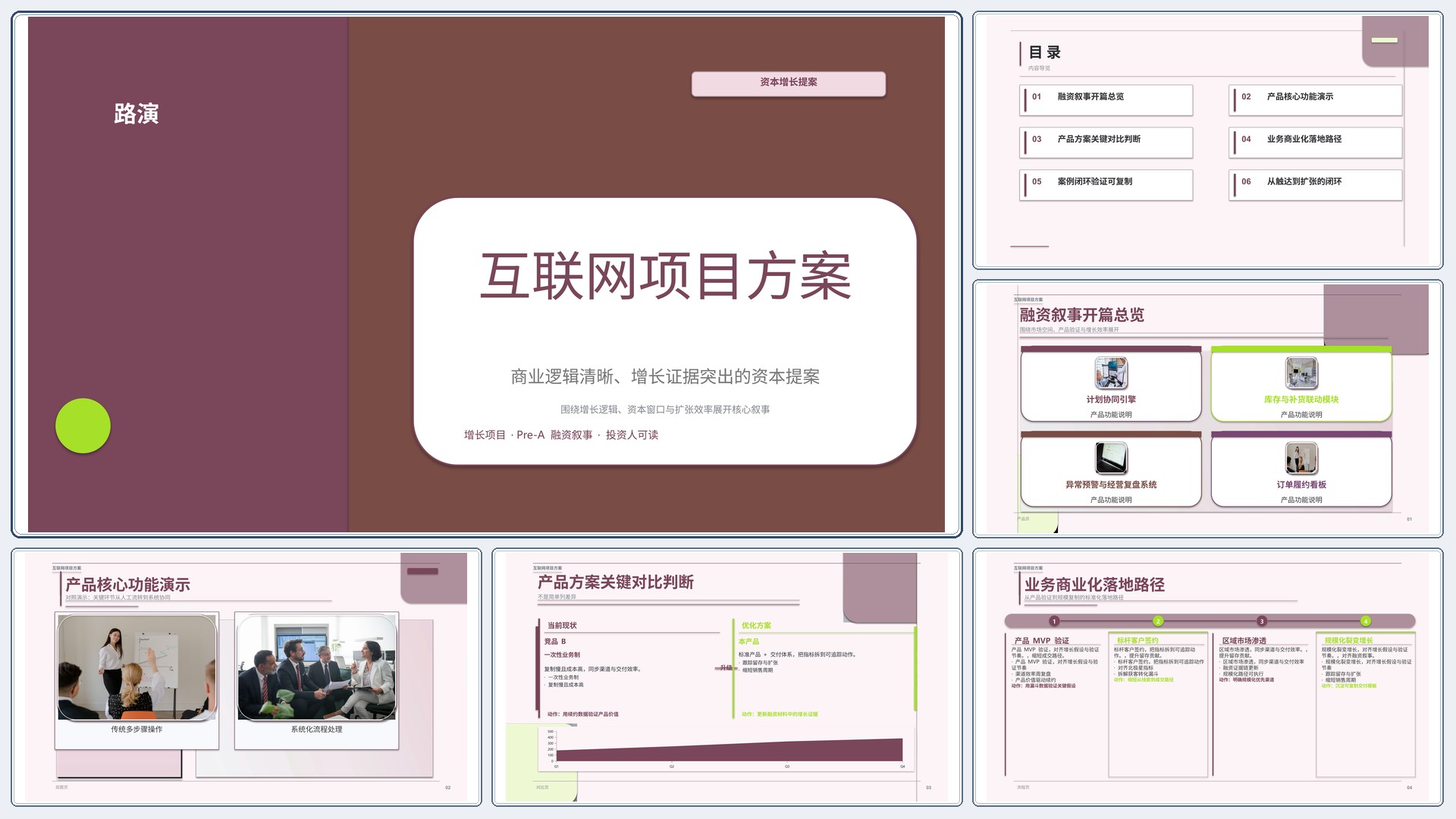Open the 产品方案关键对比判断 slide thumbnail
The width and height of the screenshot is (1456, 819).
[x=726, y=677]
